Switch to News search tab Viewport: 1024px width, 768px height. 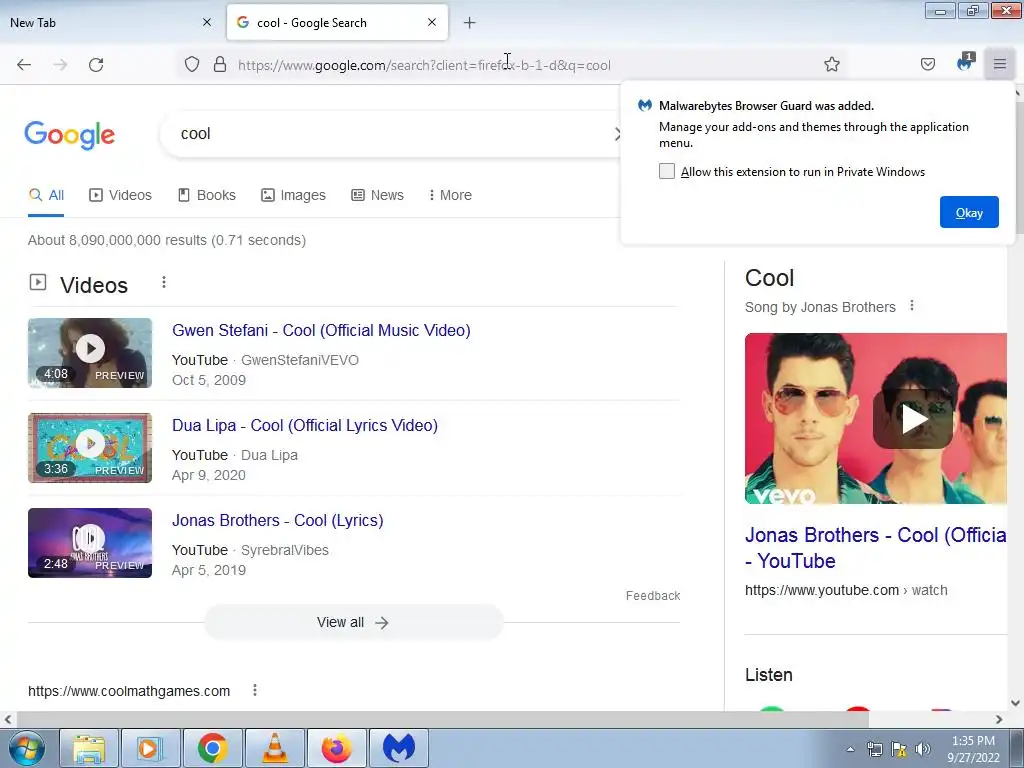(x=377, y=195)
